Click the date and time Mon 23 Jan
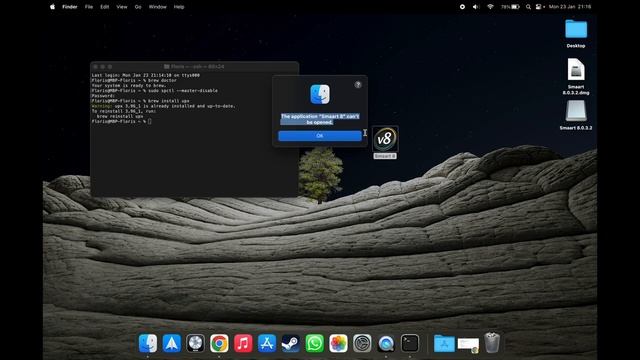 (570, 7)
